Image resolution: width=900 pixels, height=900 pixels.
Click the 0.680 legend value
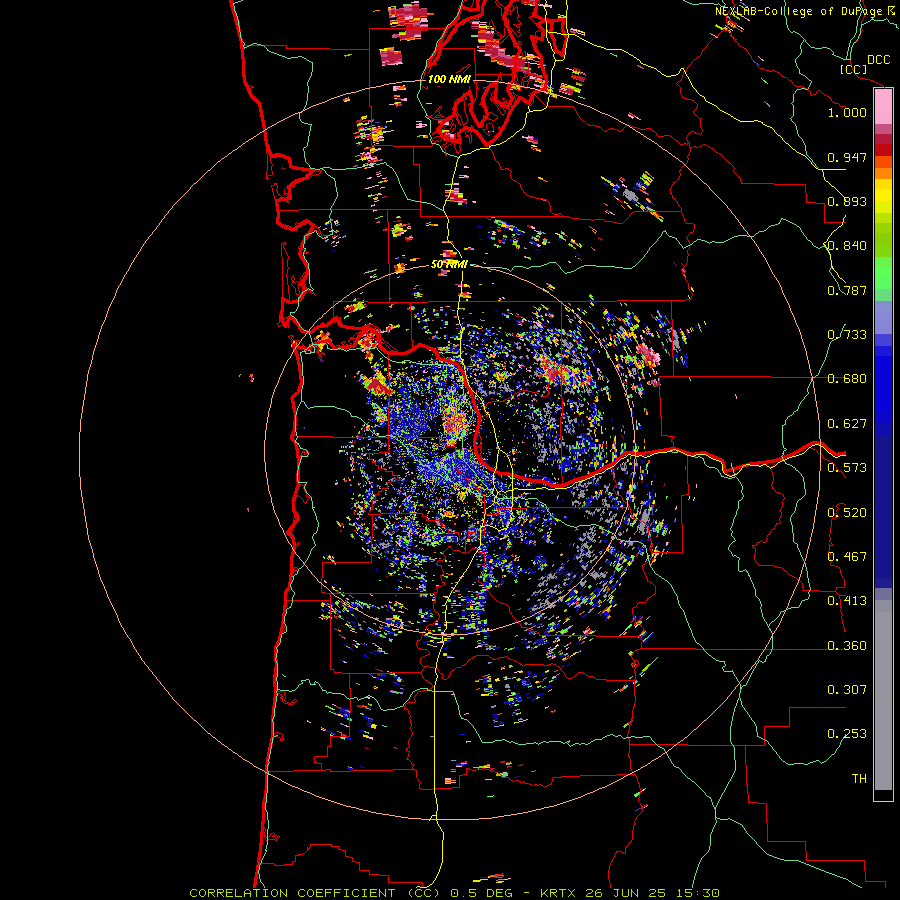[x=847, y=379]
